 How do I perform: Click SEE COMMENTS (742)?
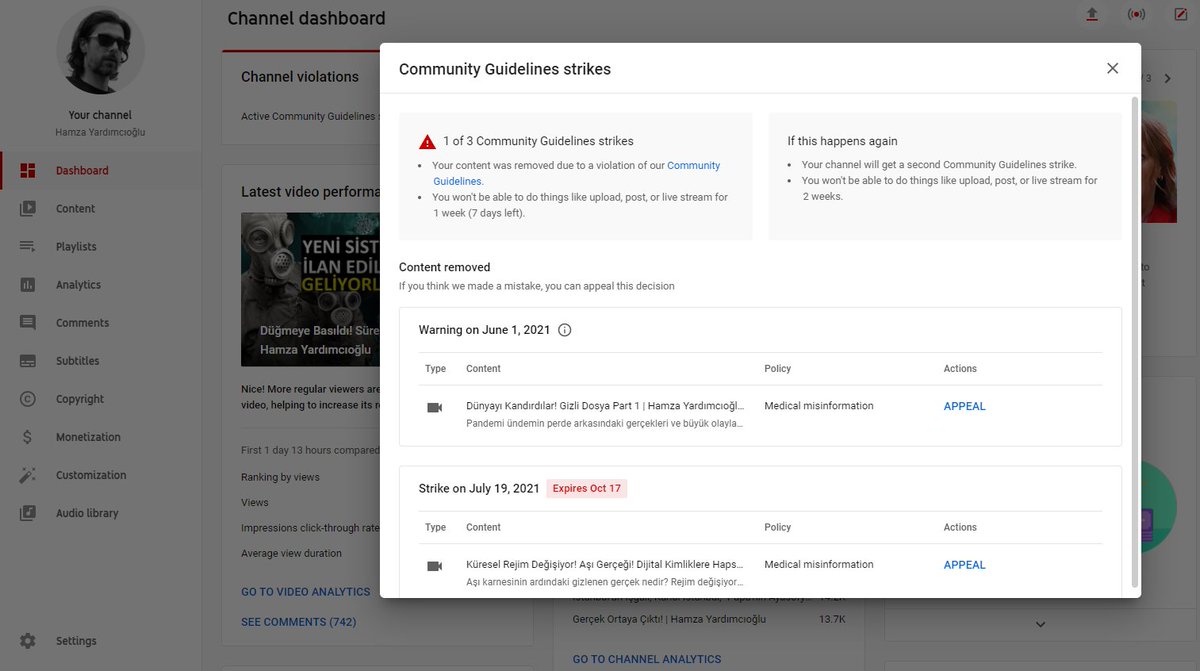coord(298,621)
